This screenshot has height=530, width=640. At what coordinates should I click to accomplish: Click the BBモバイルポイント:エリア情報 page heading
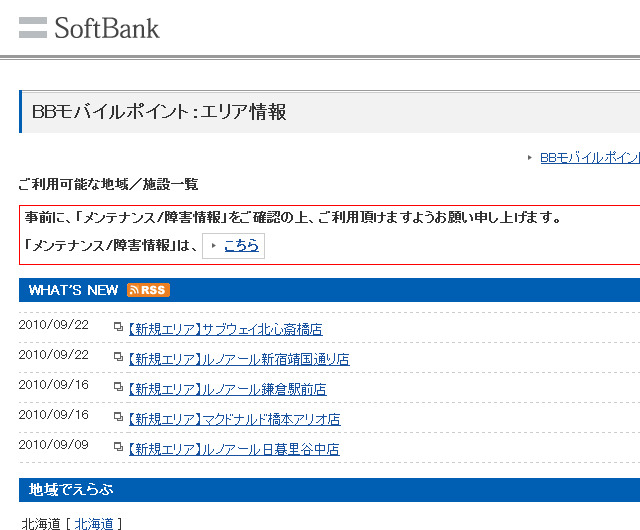click(x=160, y=112)
